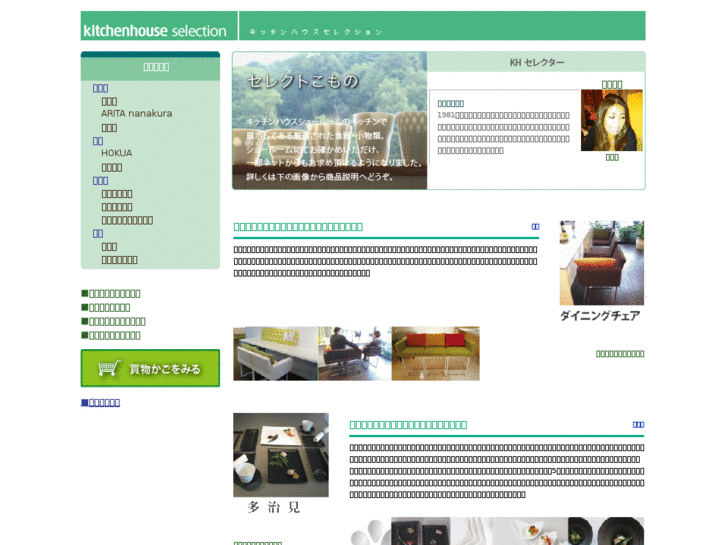The image size is (727, 545).
Task: Click the green heading of furniture article
Action: pyautogui.click(x=298, y=227)
